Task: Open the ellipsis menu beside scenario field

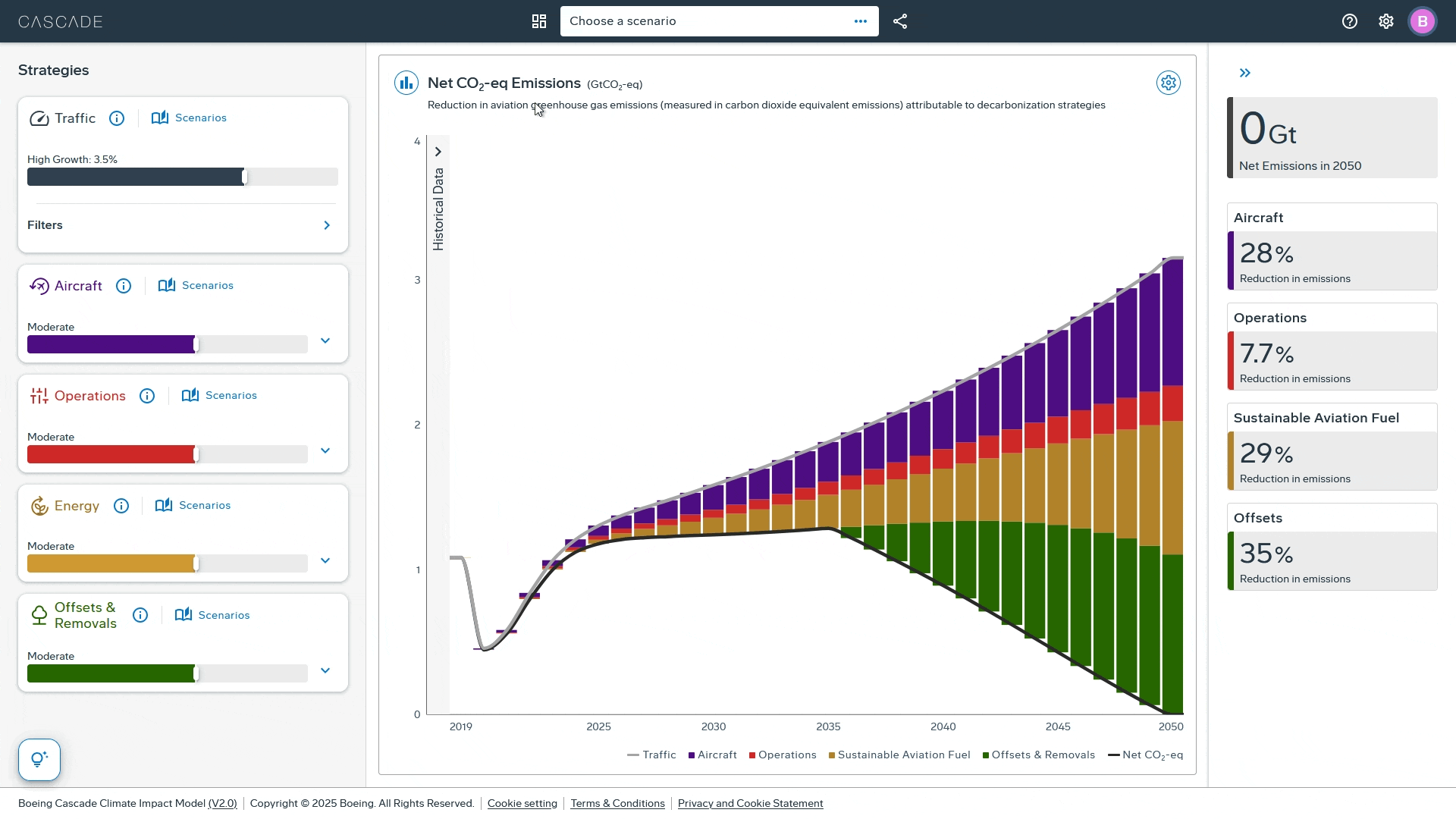Action: pyautogui.click(x=861, y=21)
